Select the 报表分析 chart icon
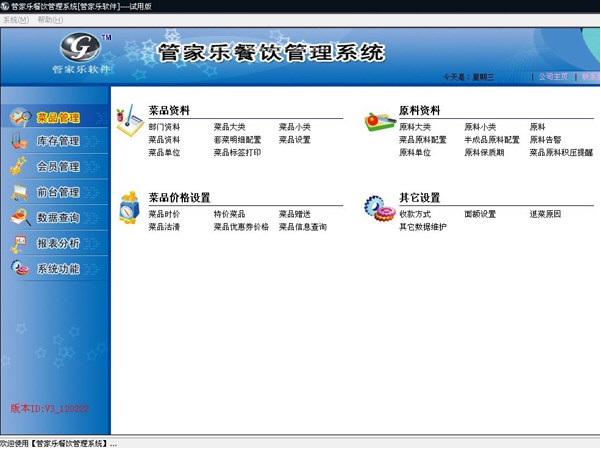601x449 pixels. [18, 243]
